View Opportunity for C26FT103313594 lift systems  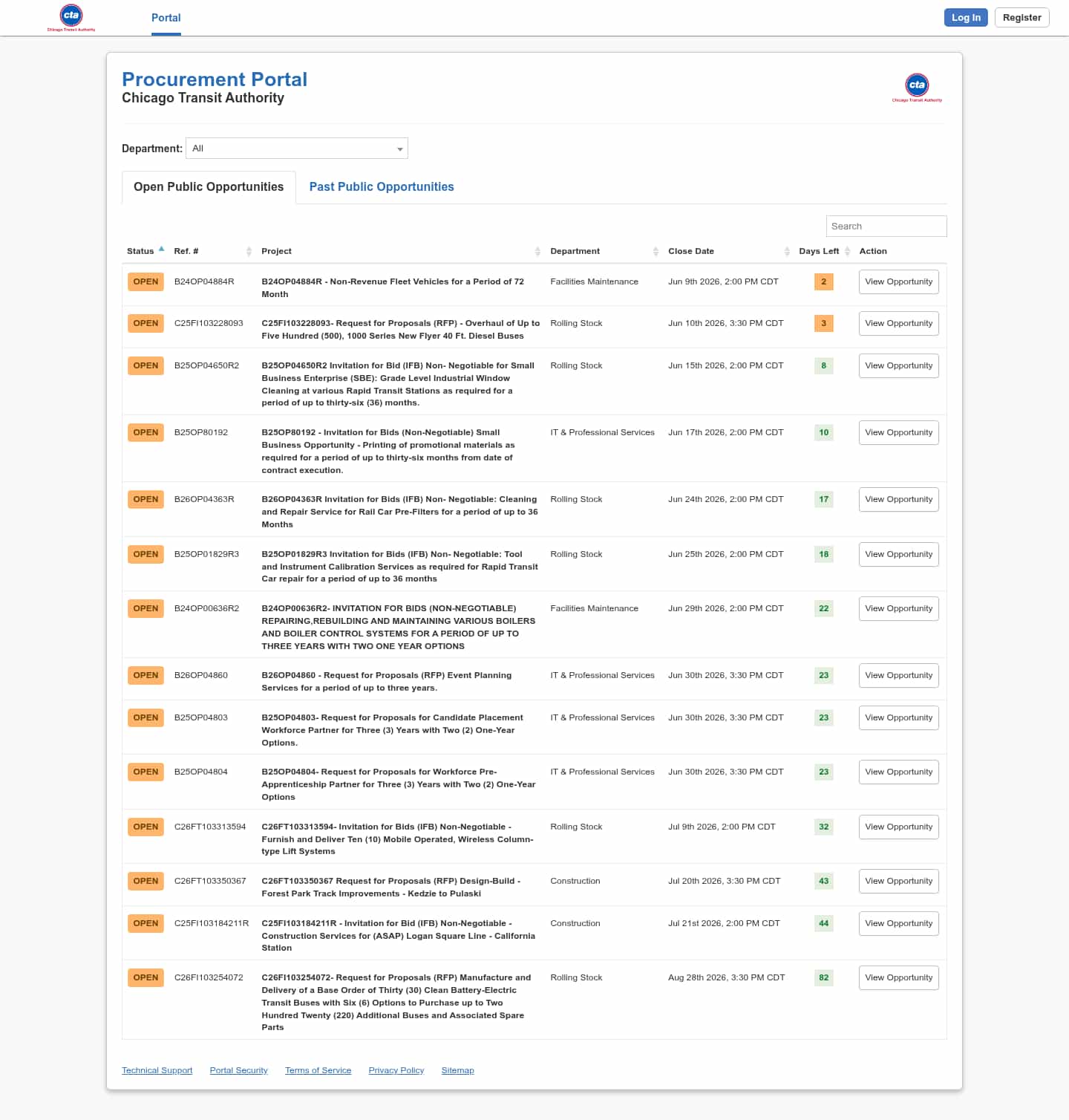tap(899, 827)
